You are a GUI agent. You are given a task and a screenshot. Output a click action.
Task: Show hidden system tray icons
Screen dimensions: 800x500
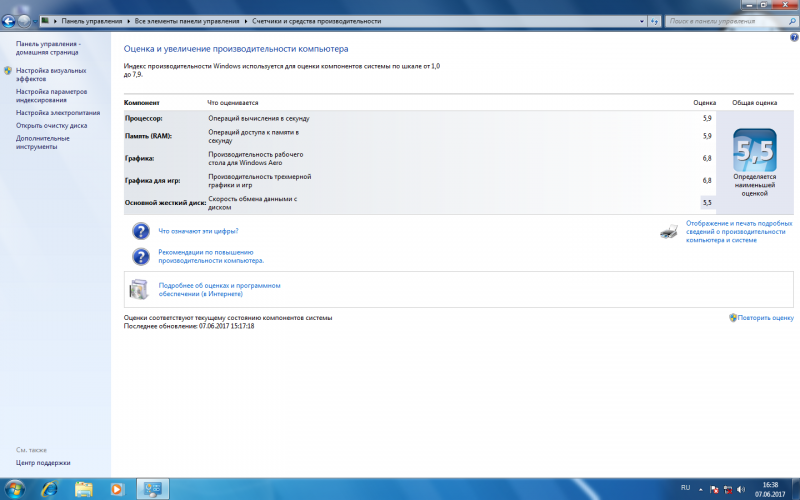coord(702,488)
